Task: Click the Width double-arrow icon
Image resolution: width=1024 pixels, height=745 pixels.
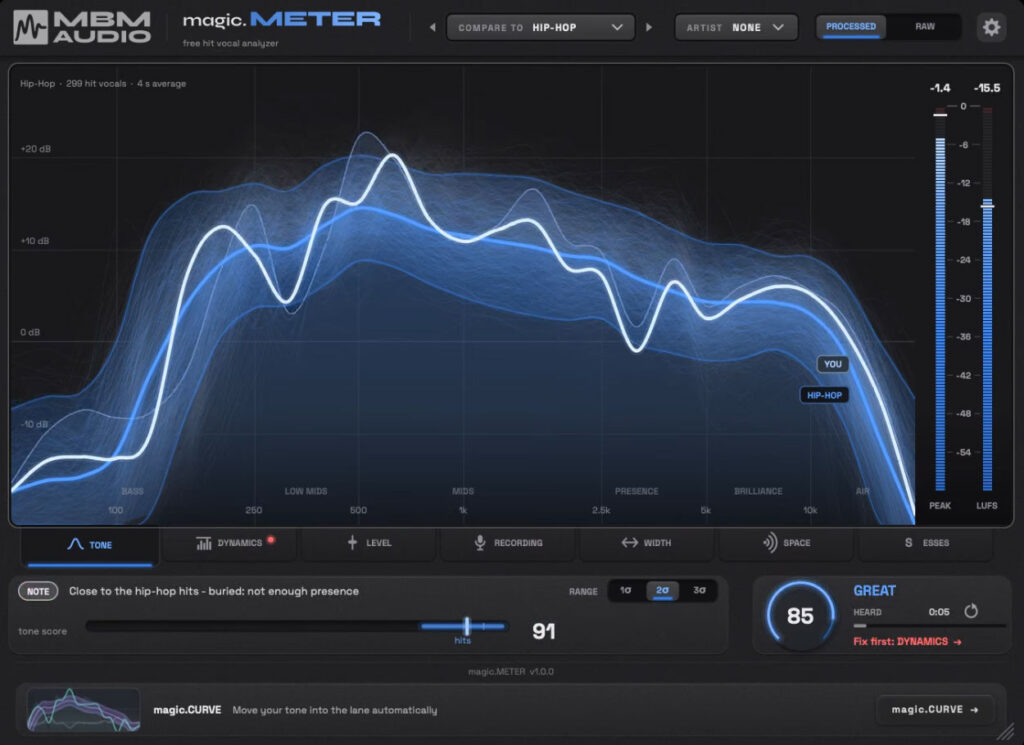Action: (630, 543)
